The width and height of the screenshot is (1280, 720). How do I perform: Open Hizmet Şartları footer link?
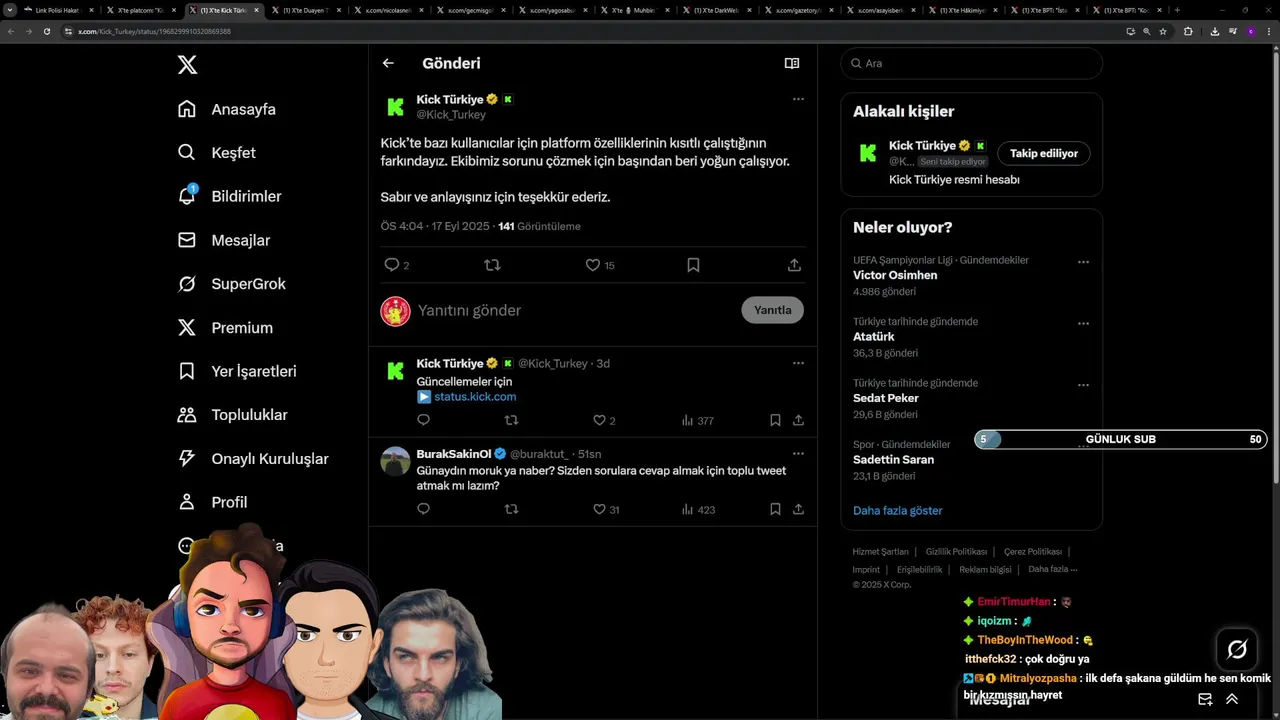[880, 552]
